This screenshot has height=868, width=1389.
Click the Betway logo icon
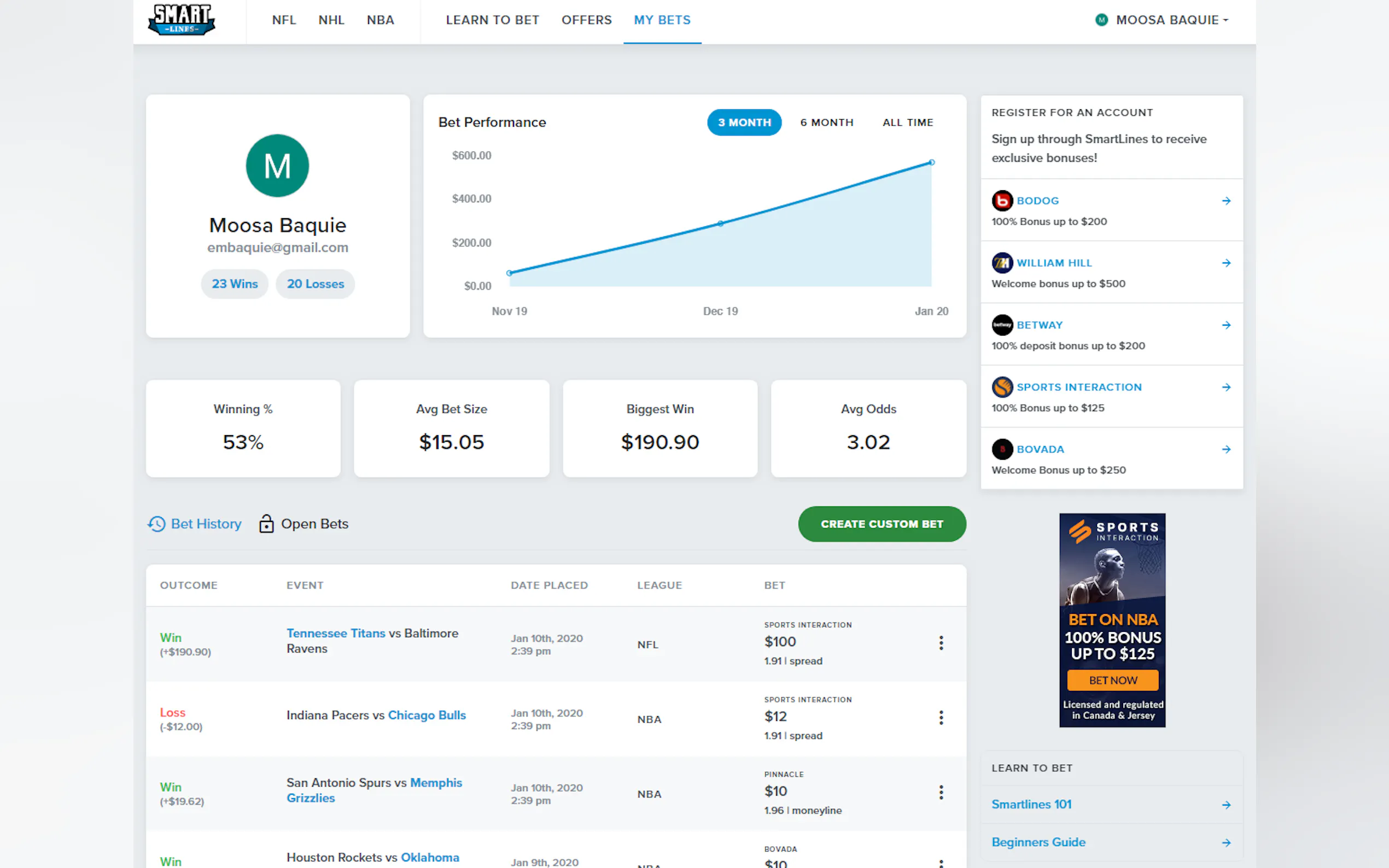(x=1002, y=325)
